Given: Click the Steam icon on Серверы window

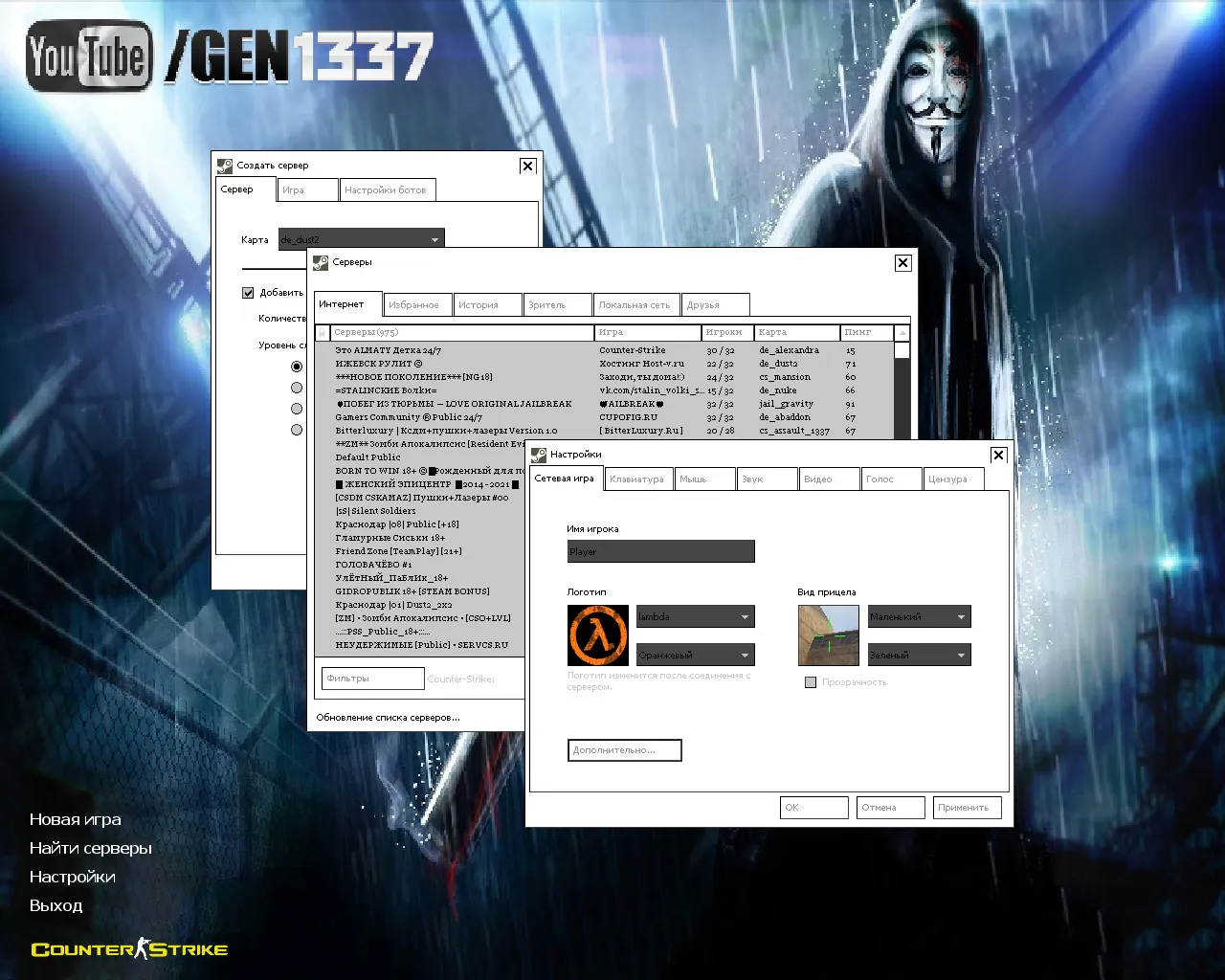Looking at the screenshot, I should [x=320, y=262].
